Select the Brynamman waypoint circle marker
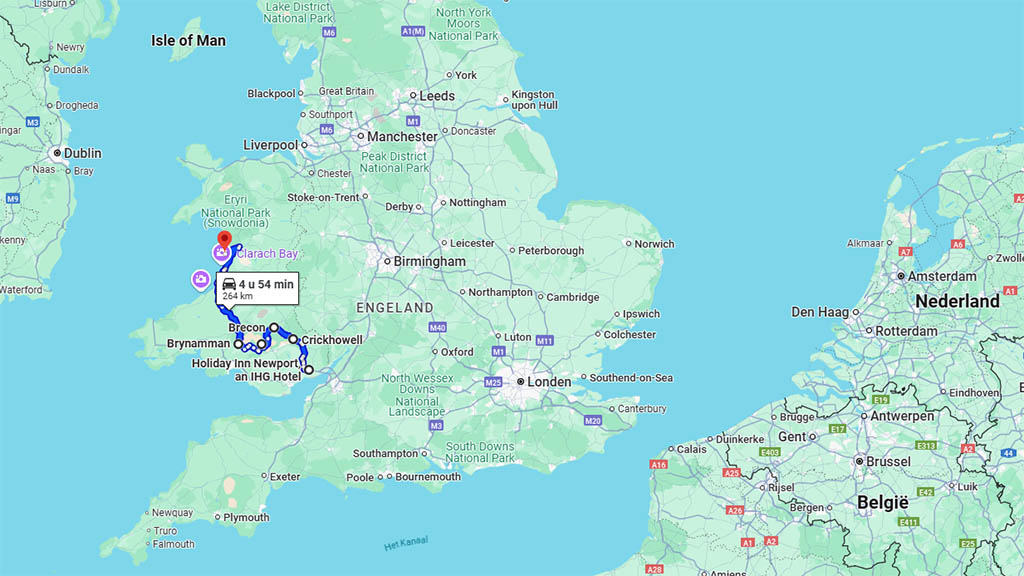Screen dimensions: 1024x576 point(238,344)
